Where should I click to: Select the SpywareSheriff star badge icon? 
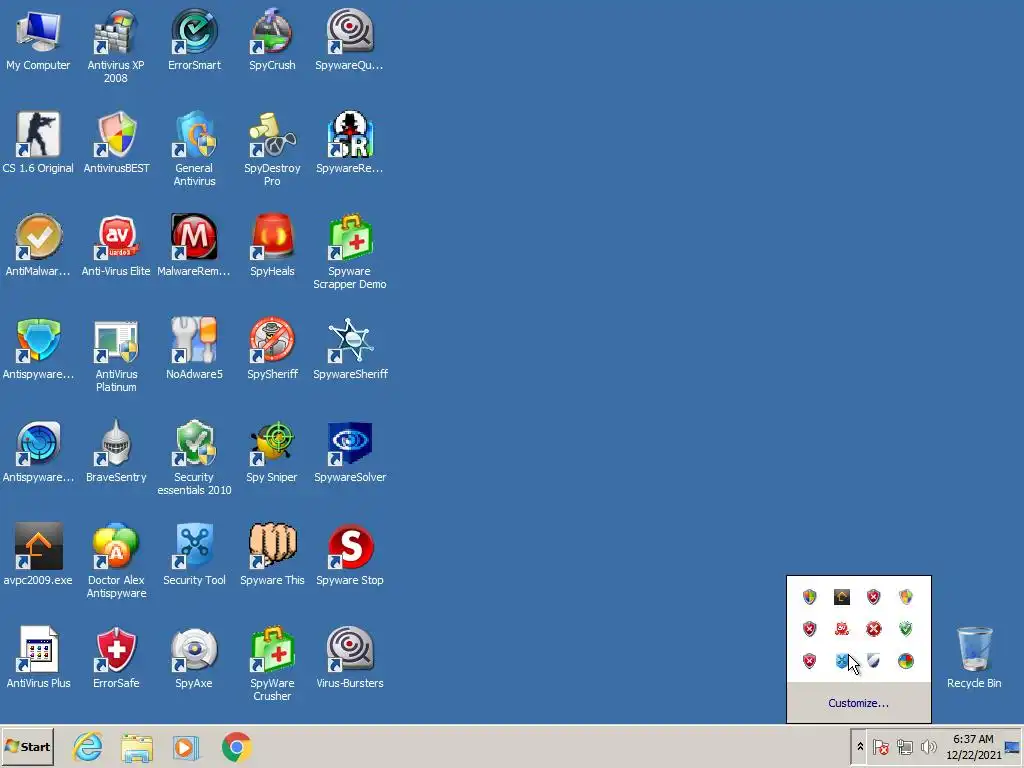[350, 349]
